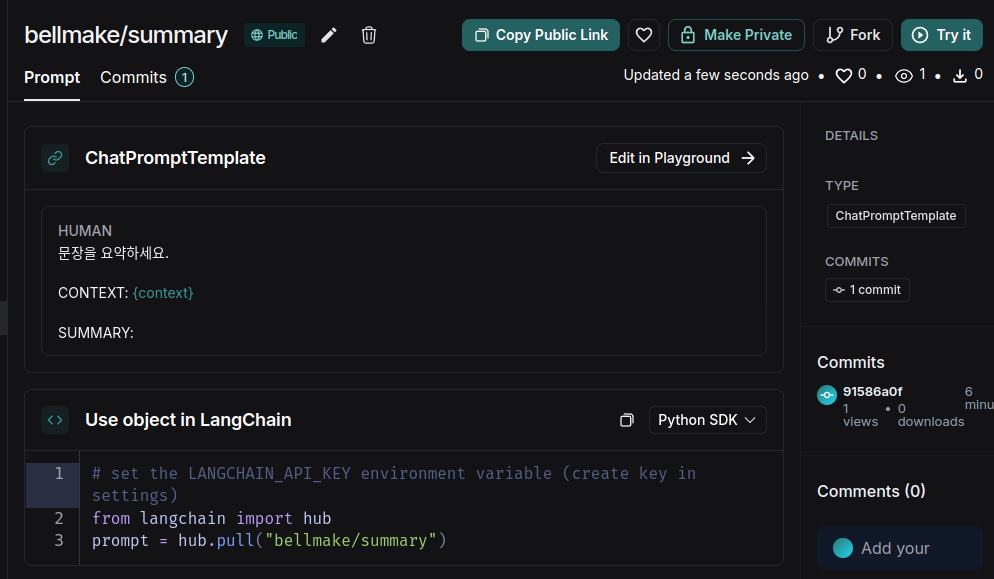994x579 pixels.
Task: Edit prompt name with pencil icon
Action: tap(328, 36)
